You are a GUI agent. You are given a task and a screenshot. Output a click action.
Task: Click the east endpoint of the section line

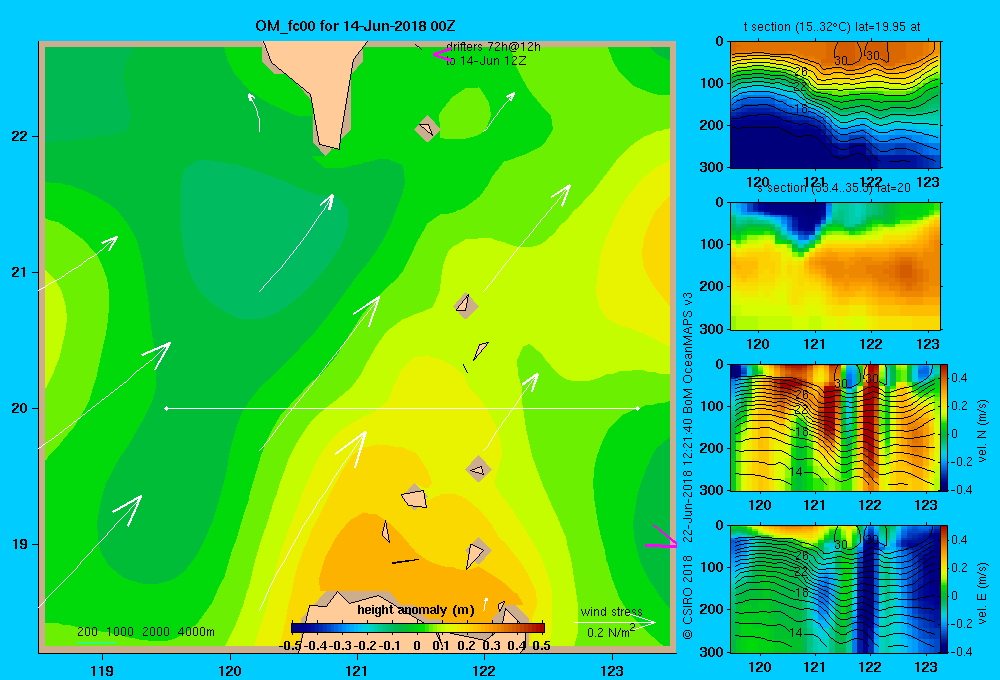coord(637,408)
